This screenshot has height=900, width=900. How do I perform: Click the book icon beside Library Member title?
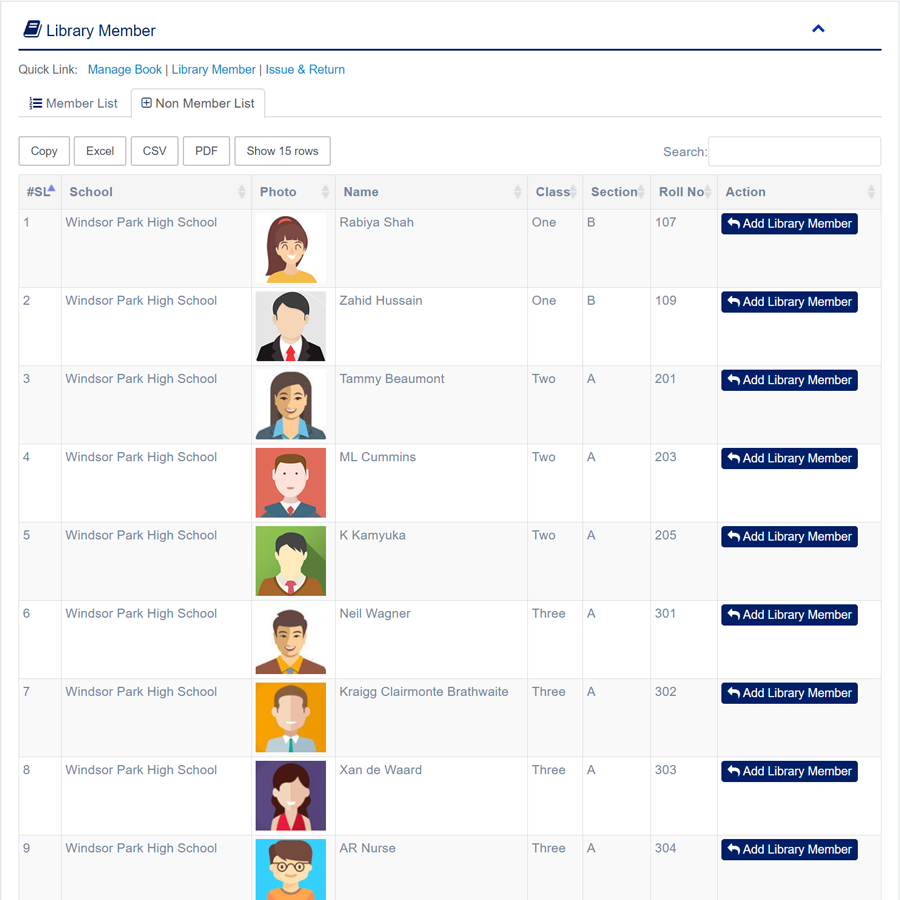click(32, 30)
